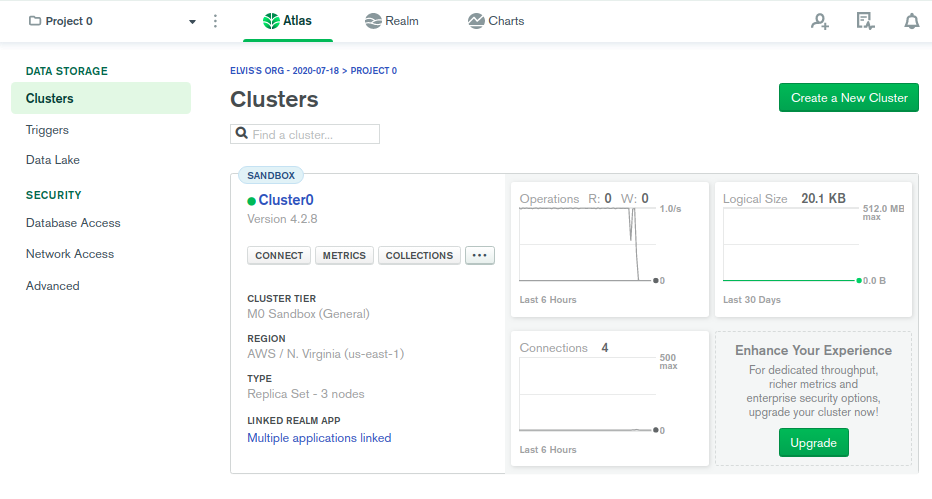Click the DATA STORAGE section header
The width and height of the screenshot is (932, 499).
click(x=67, y=71)
